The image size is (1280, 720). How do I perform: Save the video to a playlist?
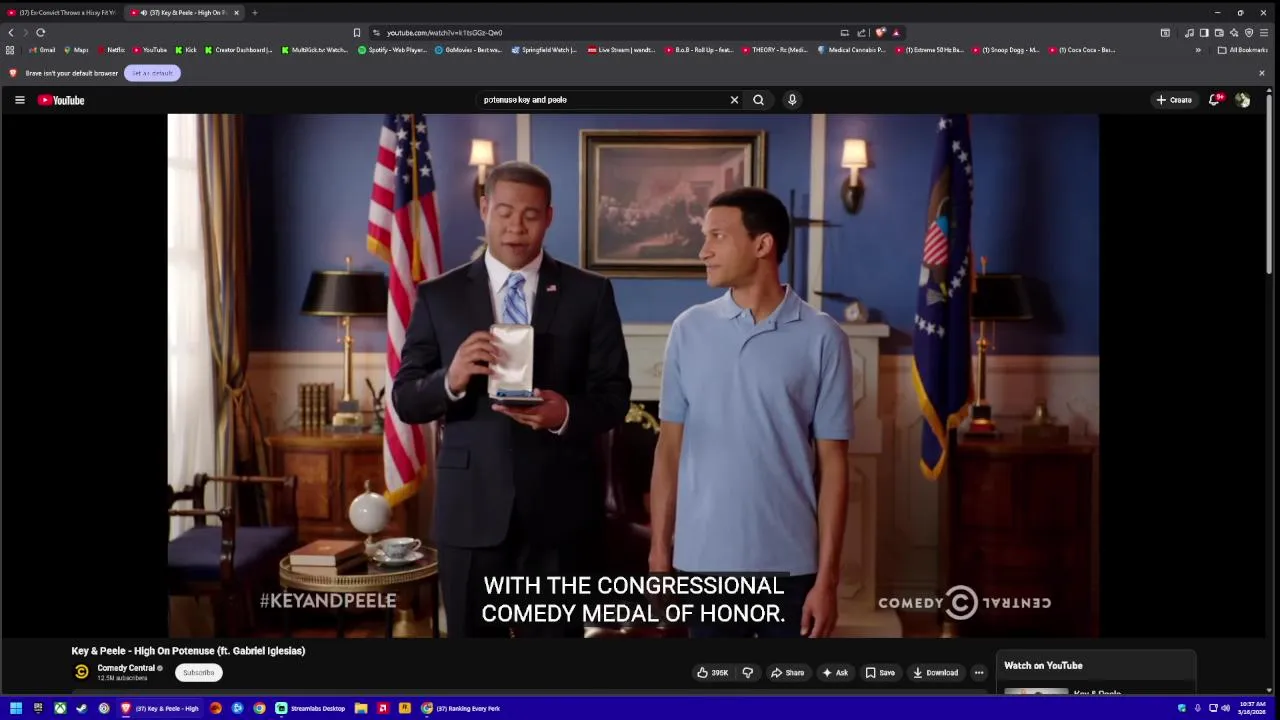[879, 673]
